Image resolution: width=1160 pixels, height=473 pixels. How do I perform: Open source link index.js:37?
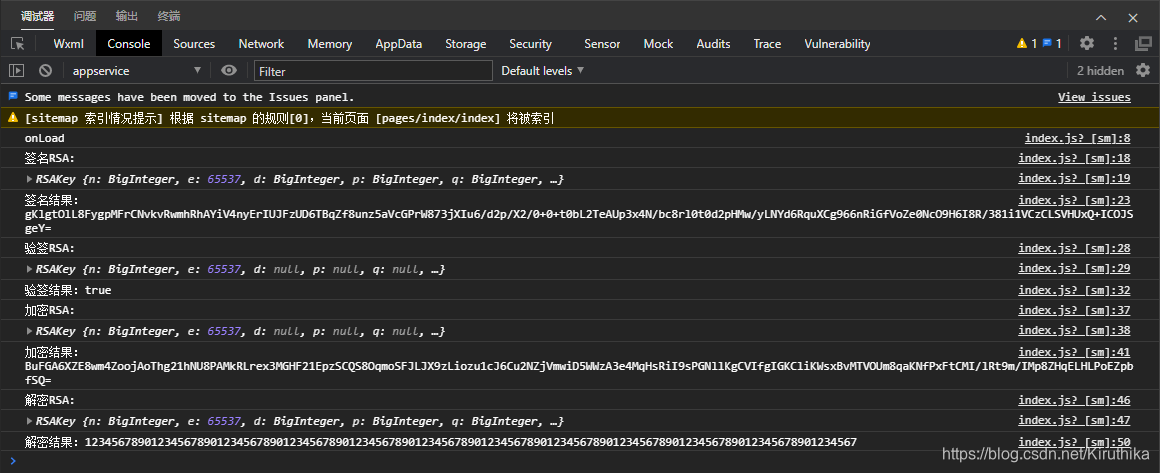(1074, 310)
